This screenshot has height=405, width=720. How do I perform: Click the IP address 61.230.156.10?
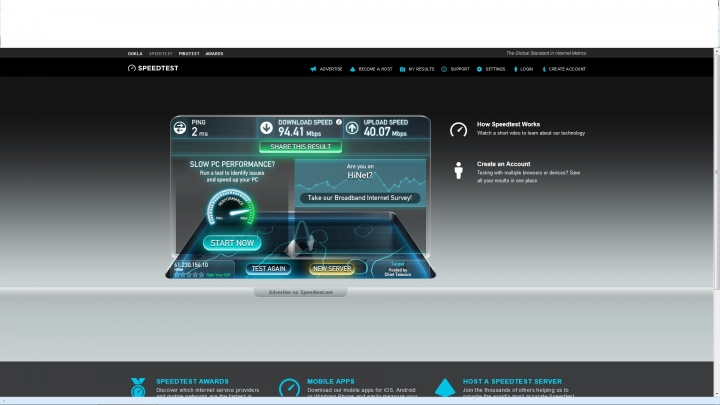tap(191, 265)
